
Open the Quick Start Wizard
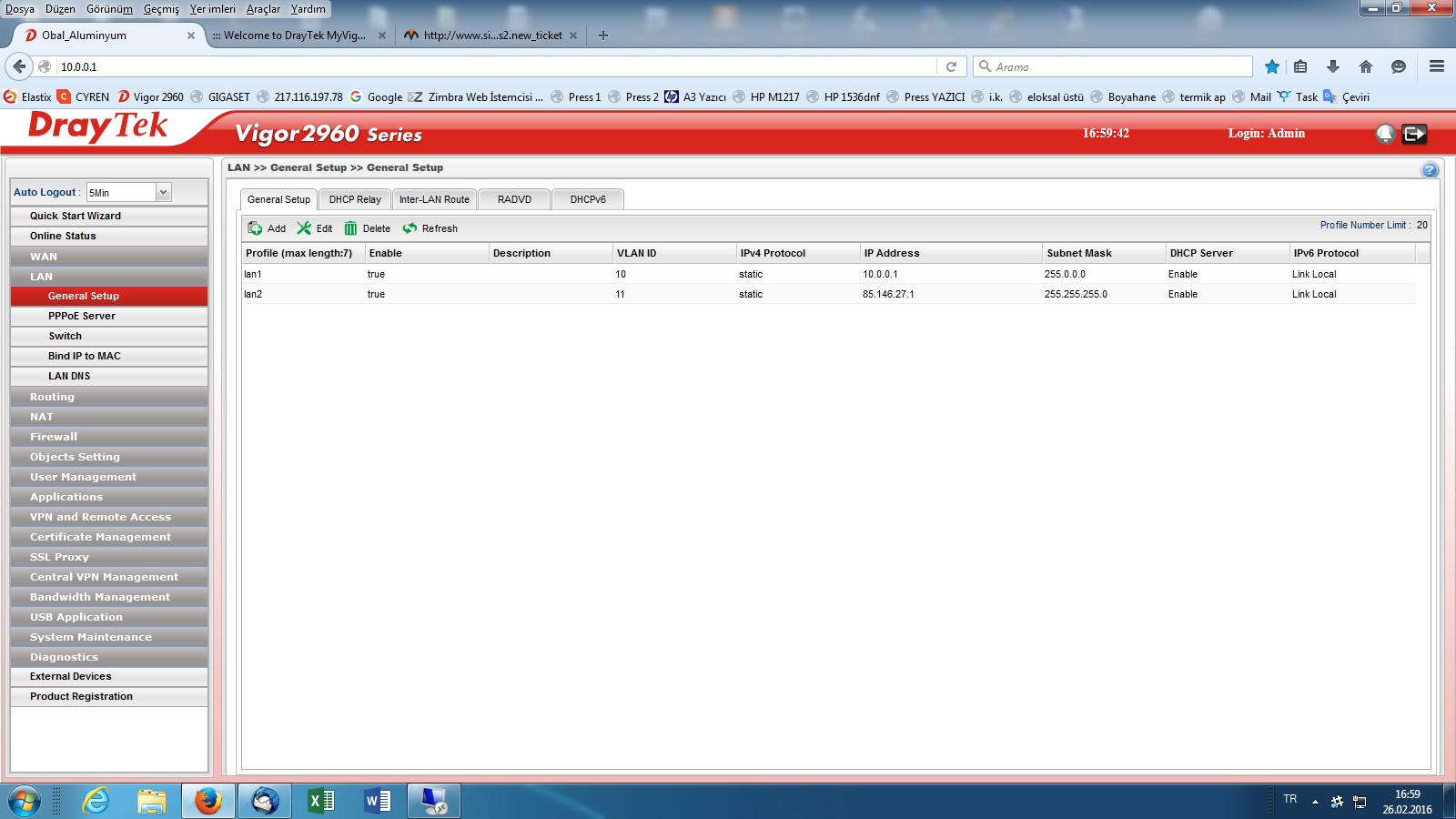76,216
